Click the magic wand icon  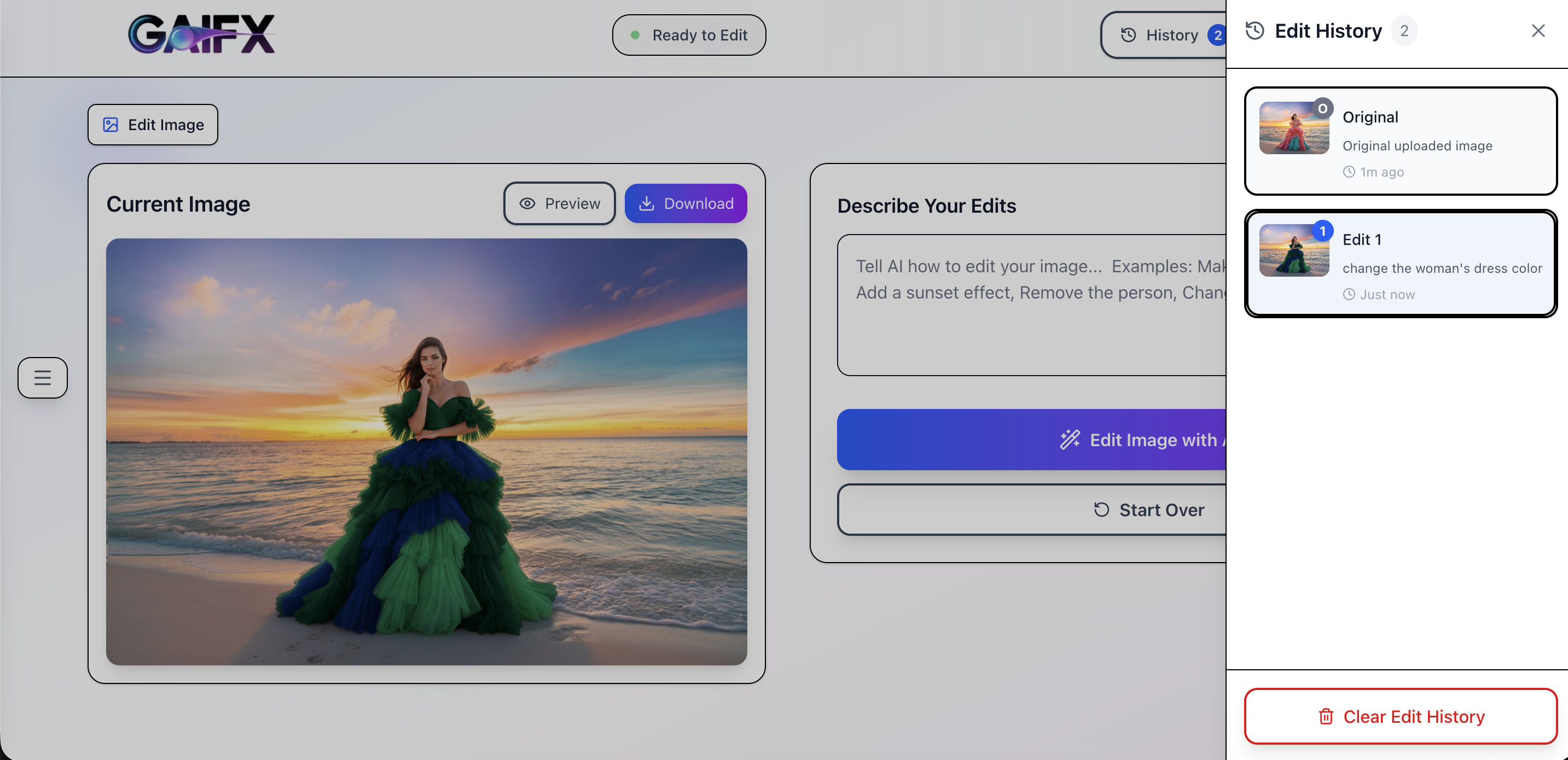coord(1070,440)
